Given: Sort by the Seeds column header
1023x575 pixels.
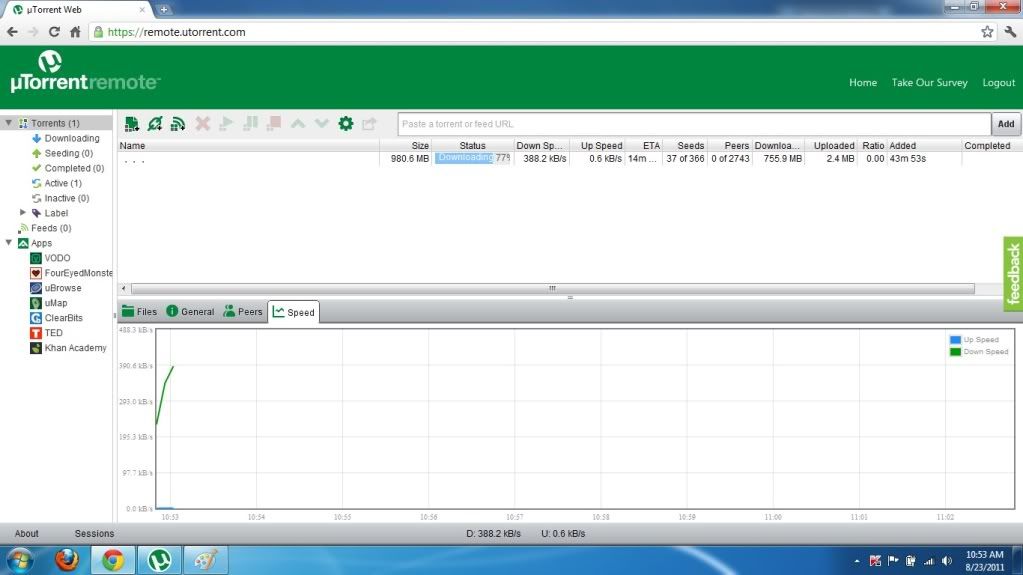Looking at the screenshot, I should point(685,146).
